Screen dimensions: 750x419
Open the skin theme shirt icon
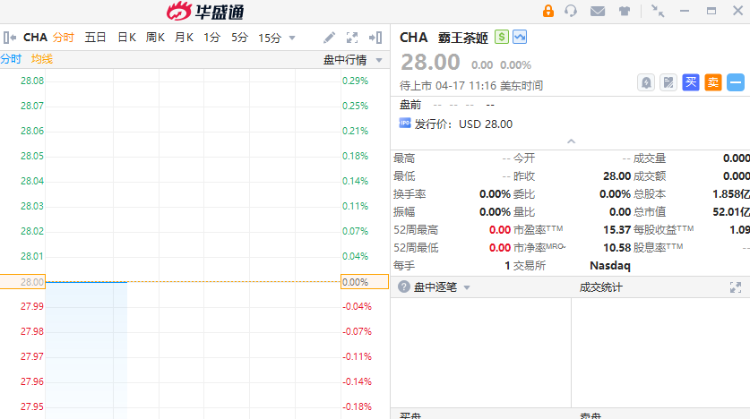(624, 11)
